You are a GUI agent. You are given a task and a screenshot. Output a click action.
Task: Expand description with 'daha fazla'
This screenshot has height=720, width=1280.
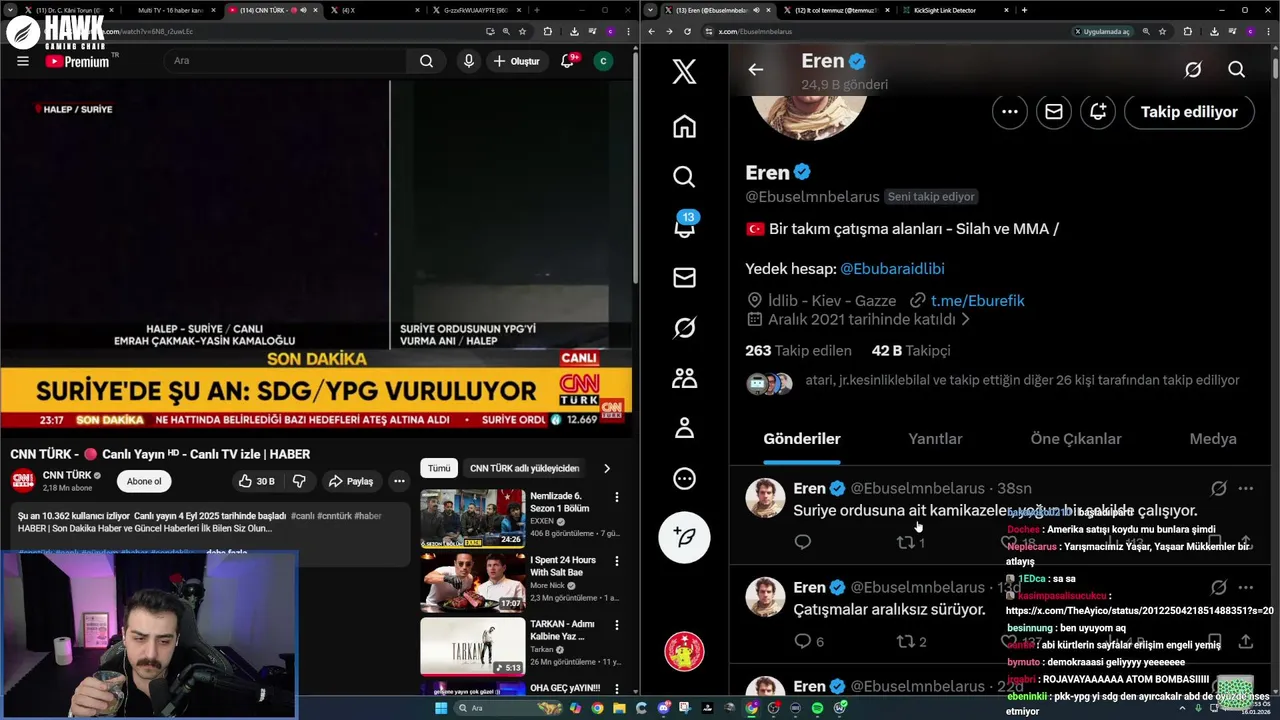pos(226,552)
